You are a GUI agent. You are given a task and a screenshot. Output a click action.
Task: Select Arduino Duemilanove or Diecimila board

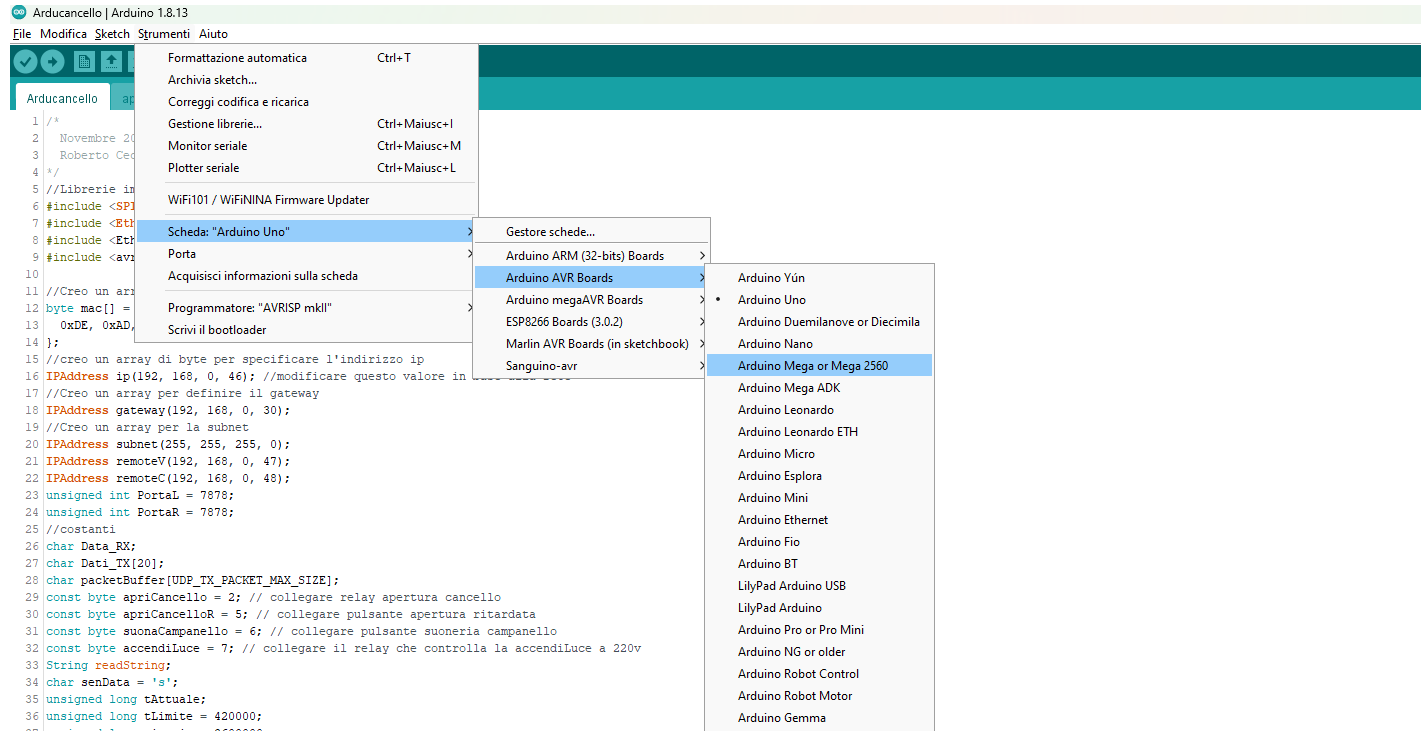tap(819, 322)
